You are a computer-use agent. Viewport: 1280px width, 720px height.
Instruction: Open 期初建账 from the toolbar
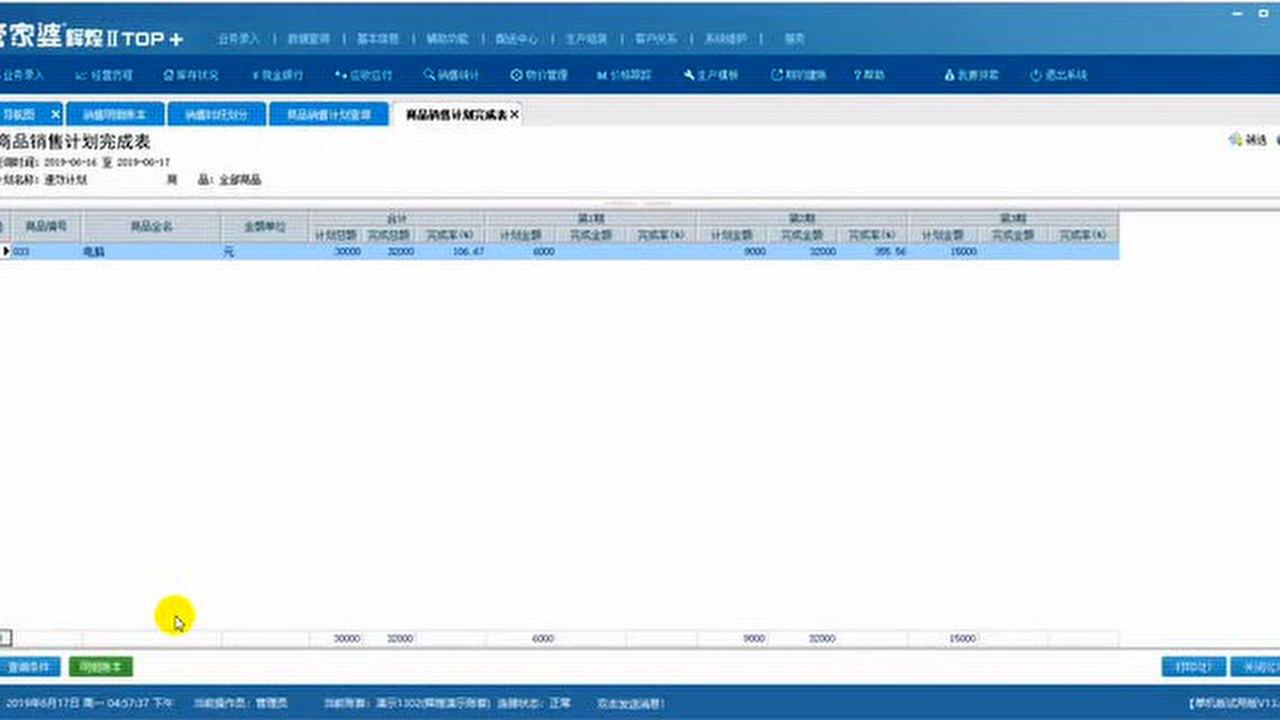799,75
